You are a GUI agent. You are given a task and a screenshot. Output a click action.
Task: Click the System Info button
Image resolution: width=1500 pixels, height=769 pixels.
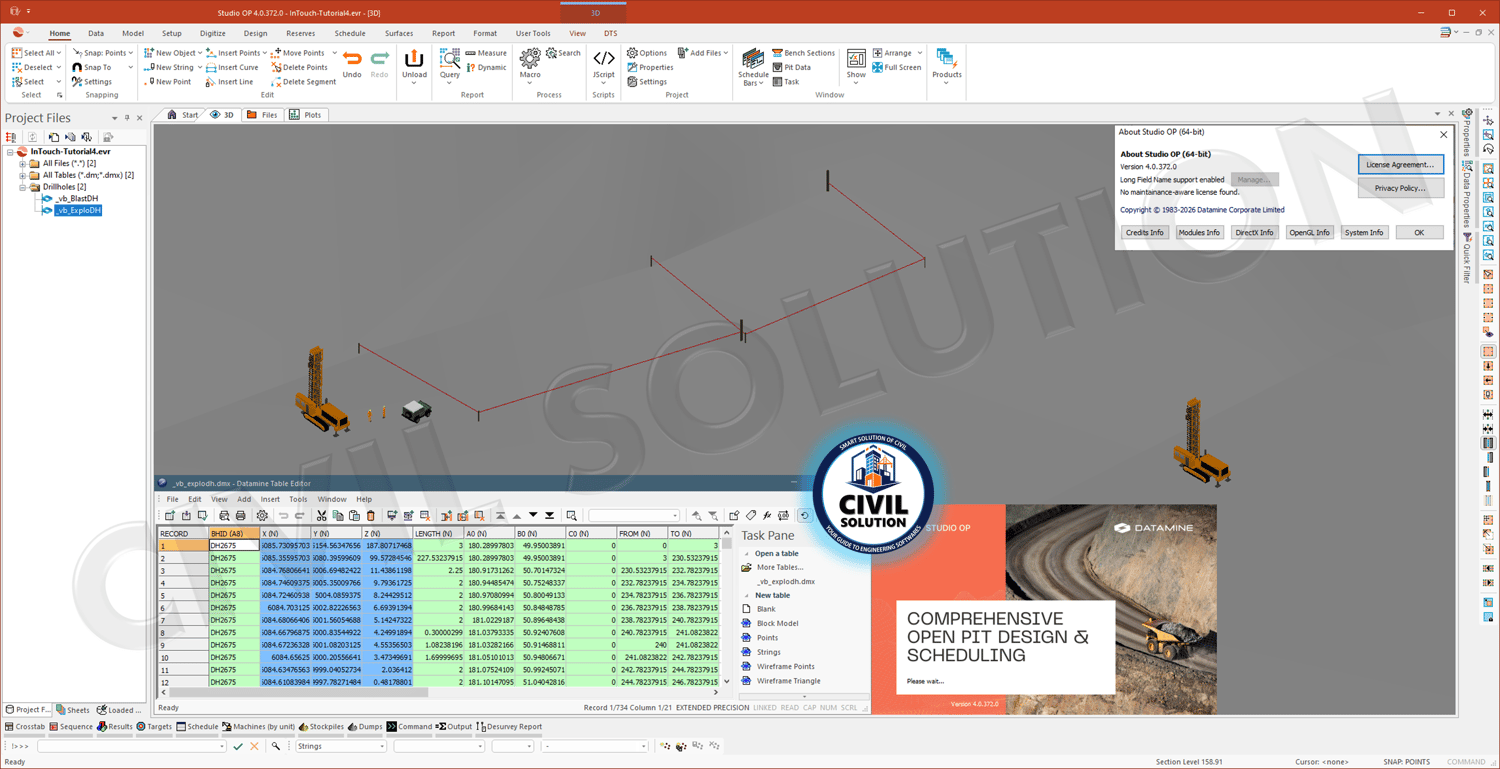(1364, 232)
